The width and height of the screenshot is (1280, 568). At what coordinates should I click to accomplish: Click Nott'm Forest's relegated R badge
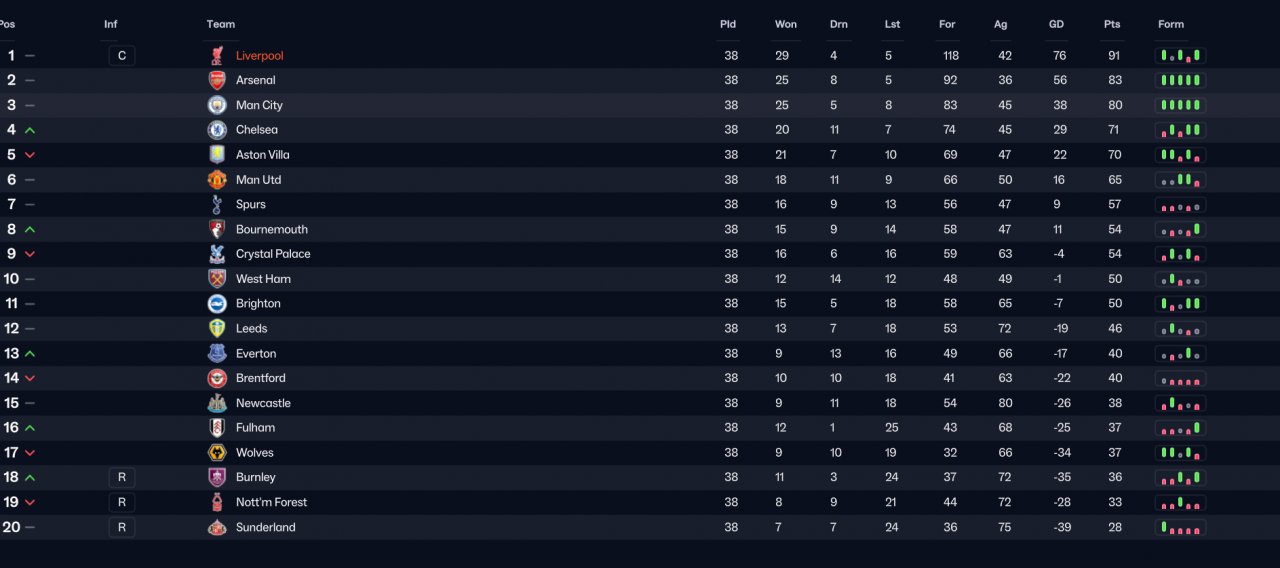(x=122, y=502)
